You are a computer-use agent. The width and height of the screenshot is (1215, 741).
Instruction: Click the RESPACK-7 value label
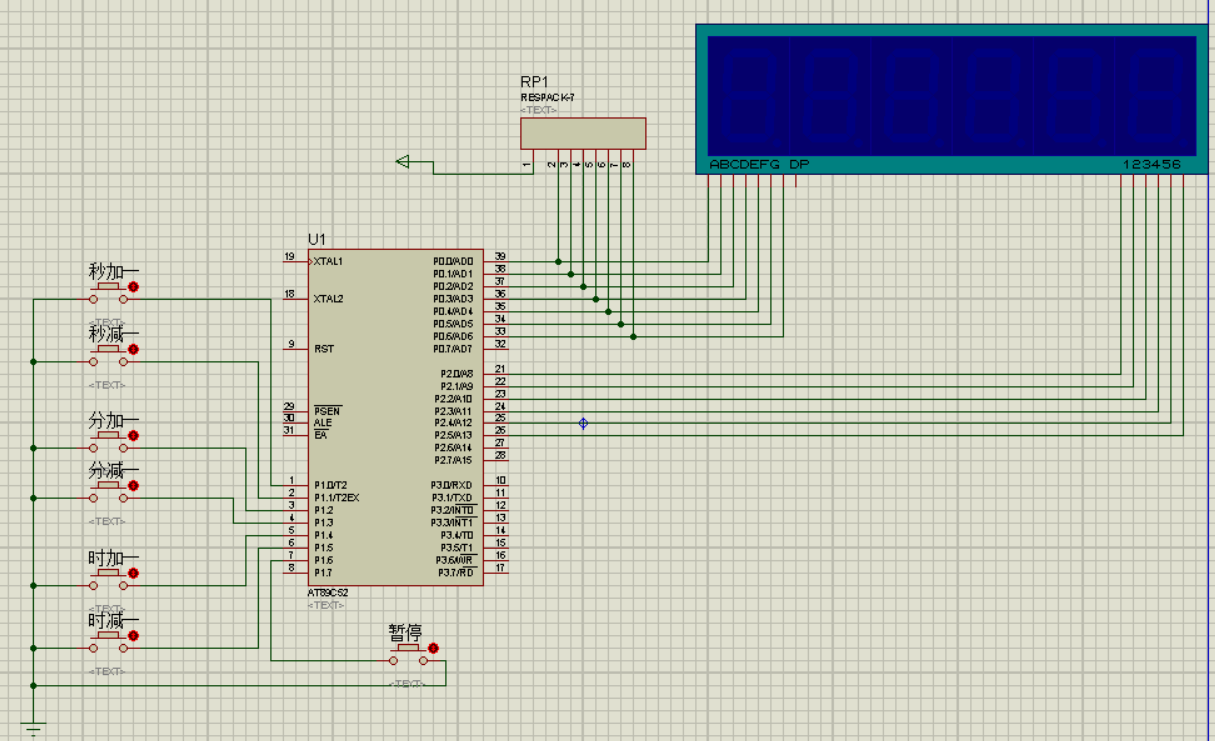coord(547,98)
